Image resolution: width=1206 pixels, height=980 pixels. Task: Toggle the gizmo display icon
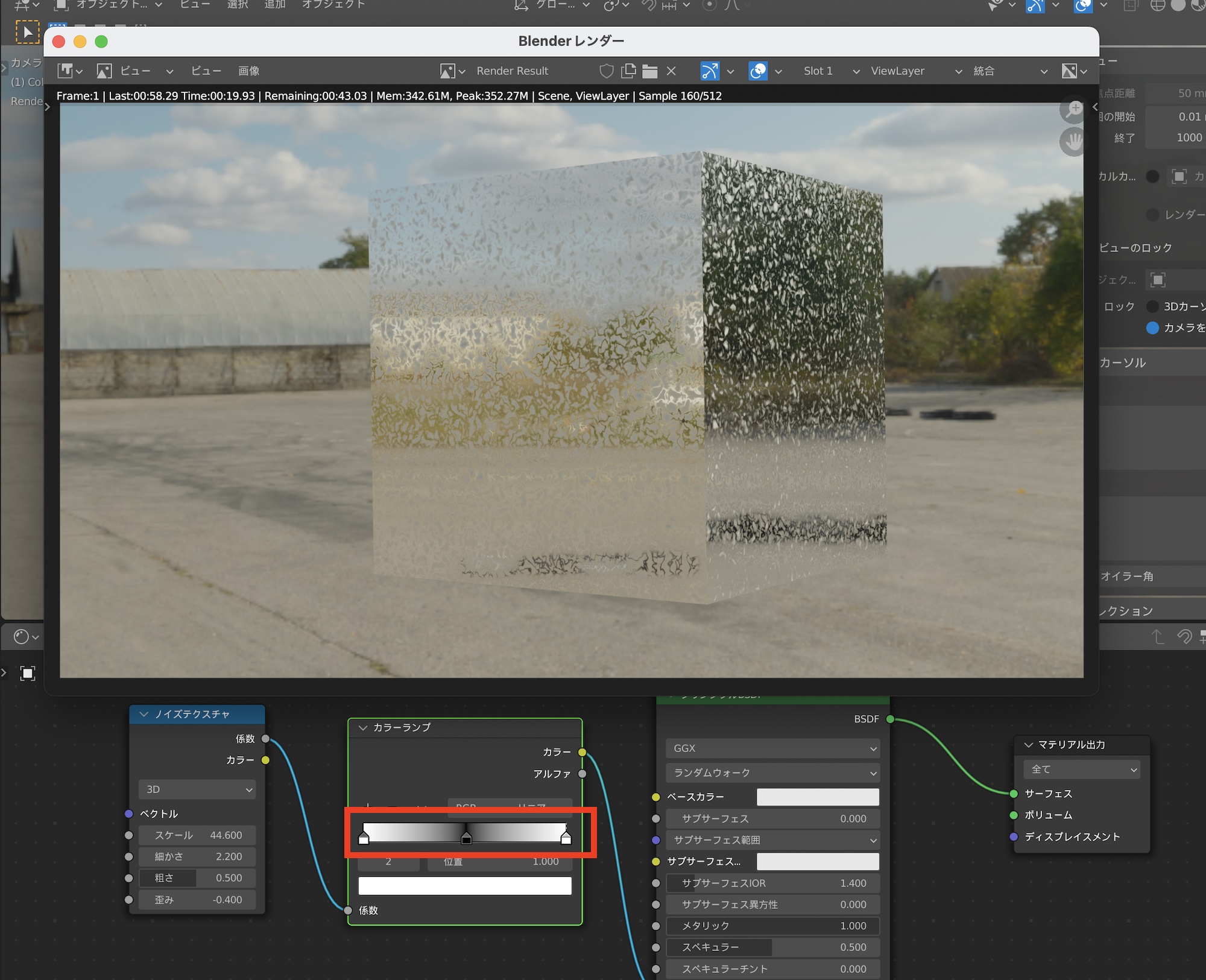pyautogui.click(x=710, y=71)
